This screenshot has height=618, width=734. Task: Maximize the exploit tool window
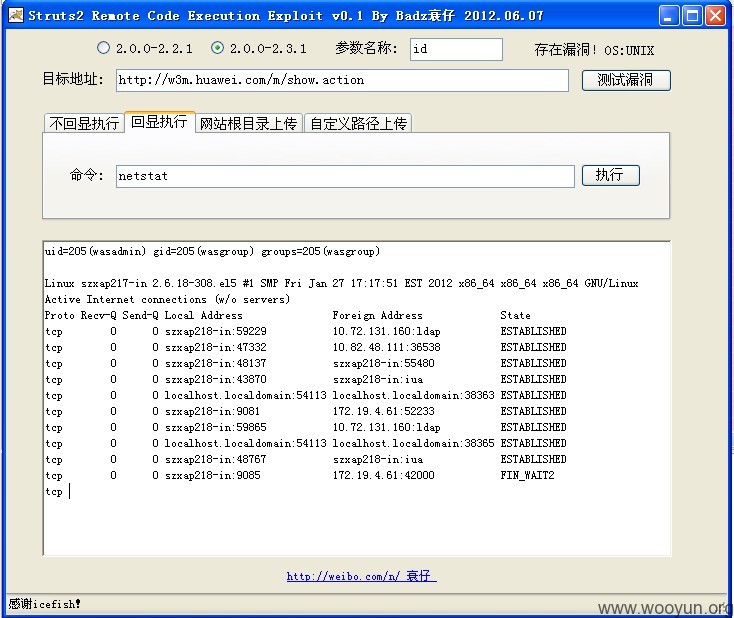[x=692, y=16]
